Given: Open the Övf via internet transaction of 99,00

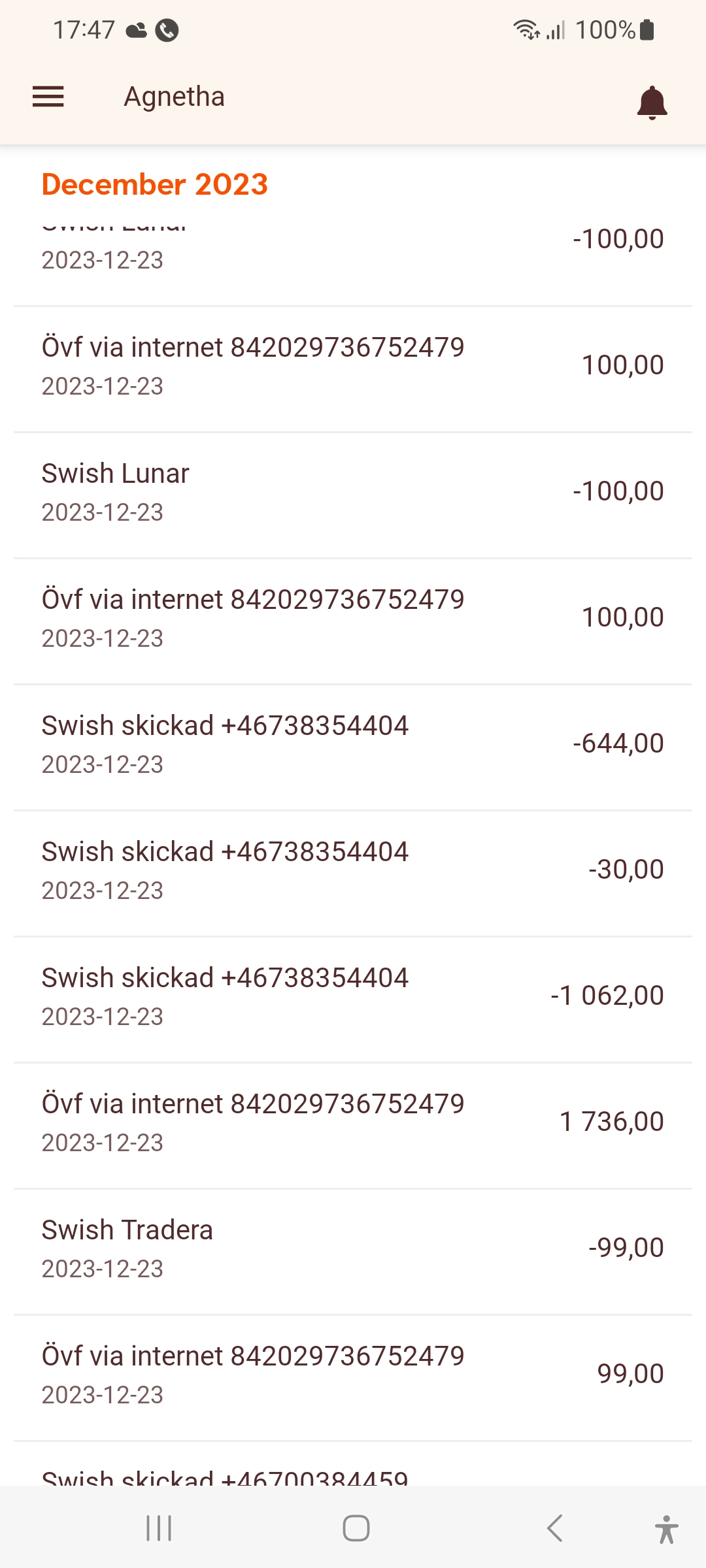Looking at the screenshot, I should point(353,1374).
